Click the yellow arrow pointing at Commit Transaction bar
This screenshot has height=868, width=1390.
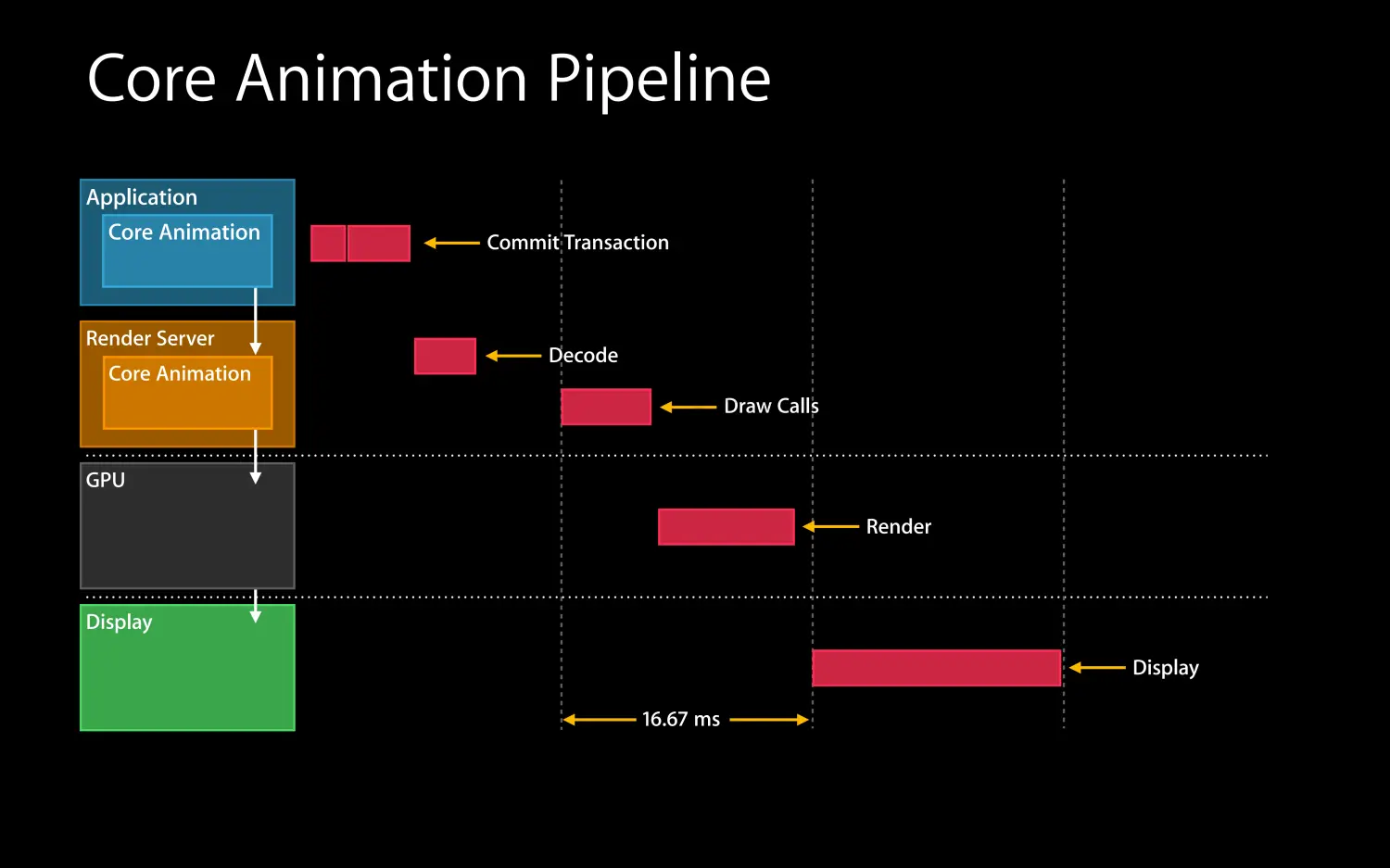click(451, 243)
